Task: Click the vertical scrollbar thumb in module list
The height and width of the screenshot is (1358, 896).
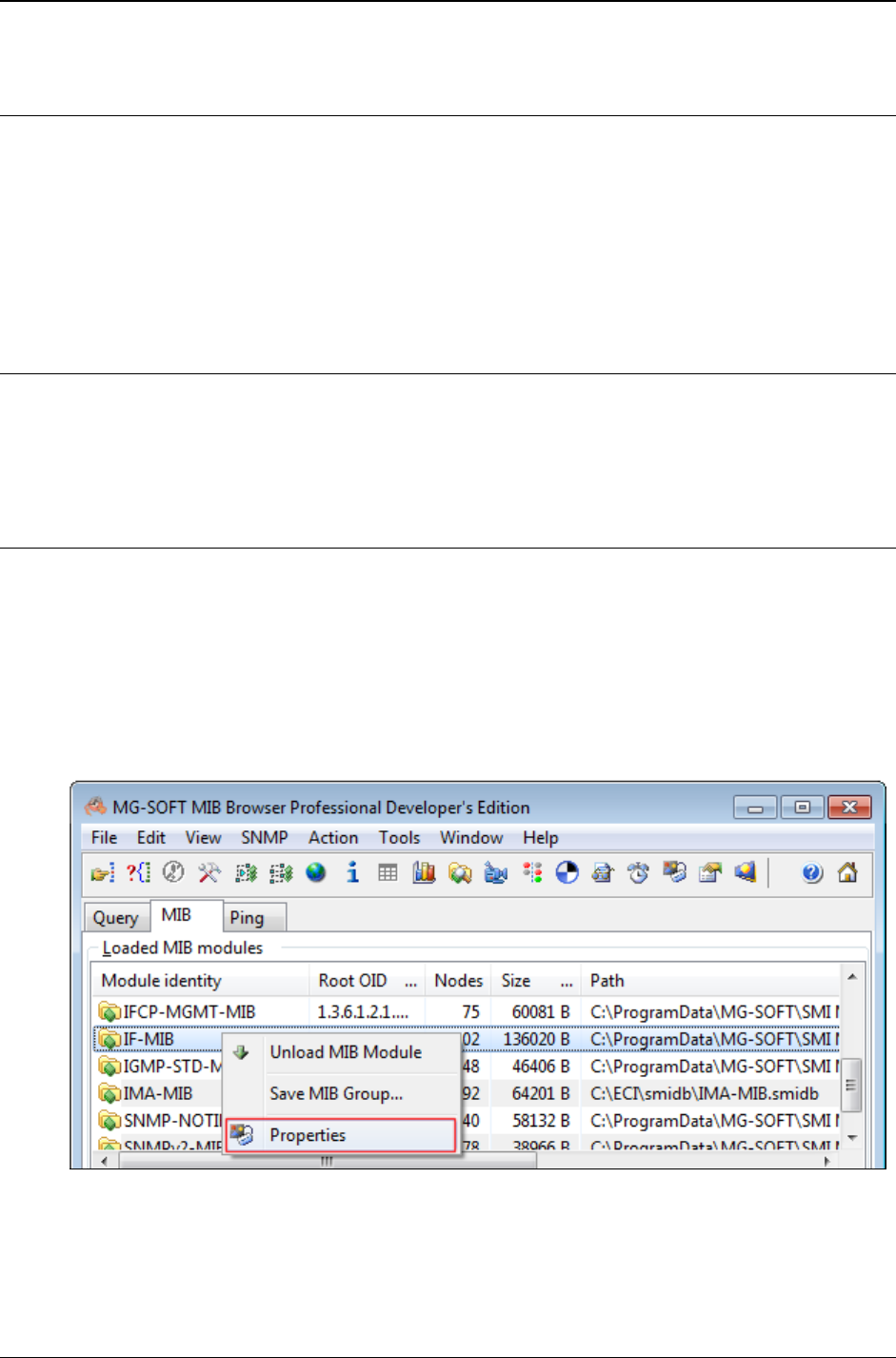Action: point(851,1085)
